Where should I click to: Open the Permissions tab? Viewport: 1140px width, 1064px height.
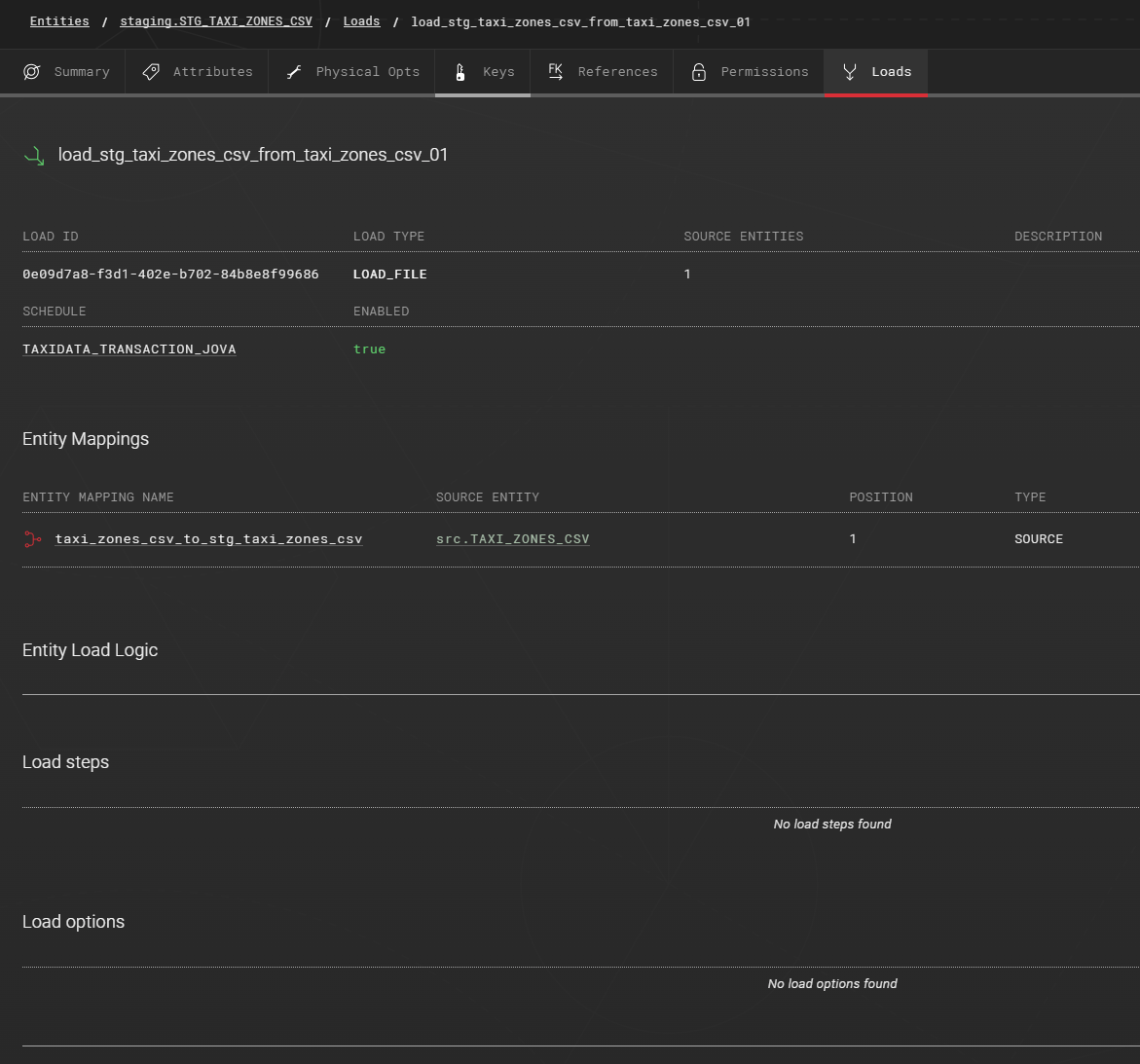(764, 72)
